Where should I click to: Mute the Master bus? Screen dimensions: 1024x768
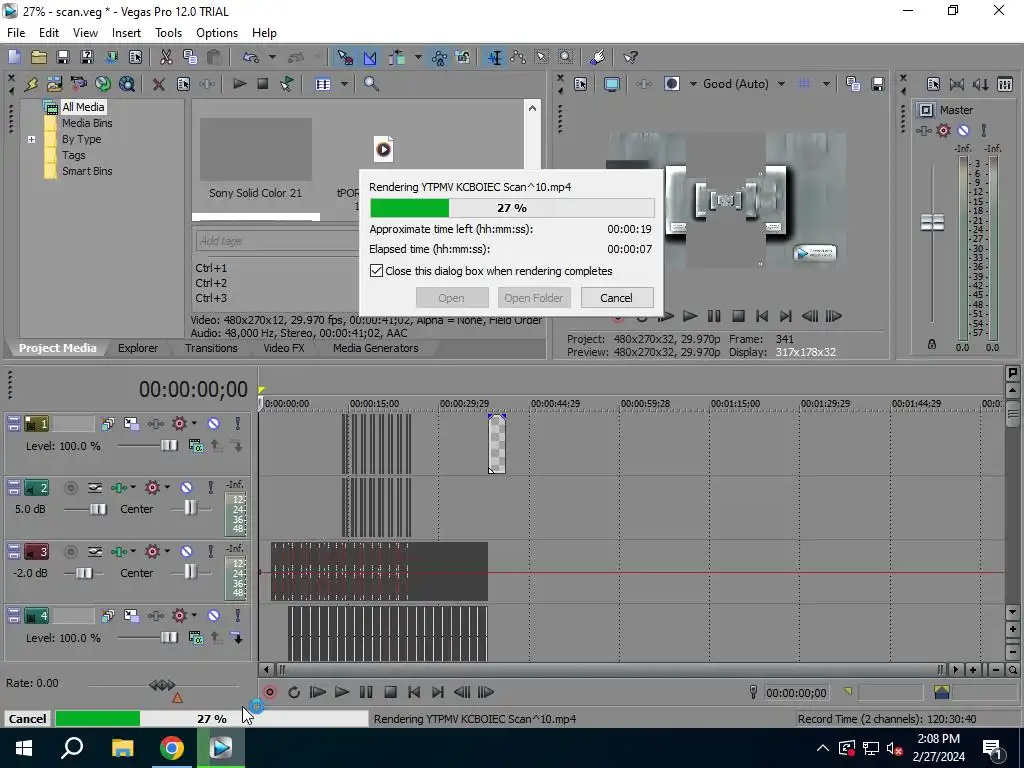[x=963, y=130]
